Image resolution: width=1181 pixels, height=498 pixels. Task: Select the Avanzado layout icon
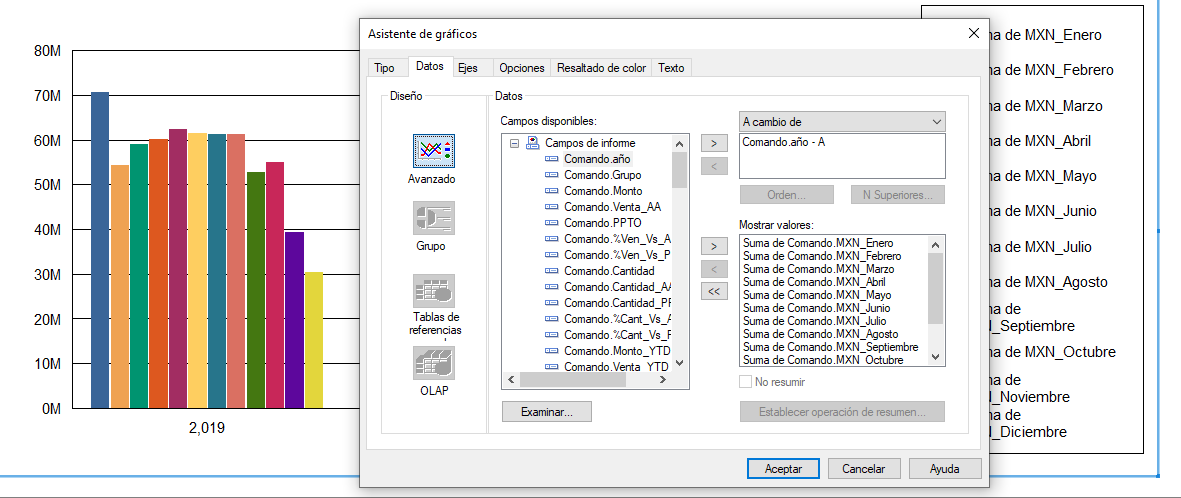click(x=433, y=151)
